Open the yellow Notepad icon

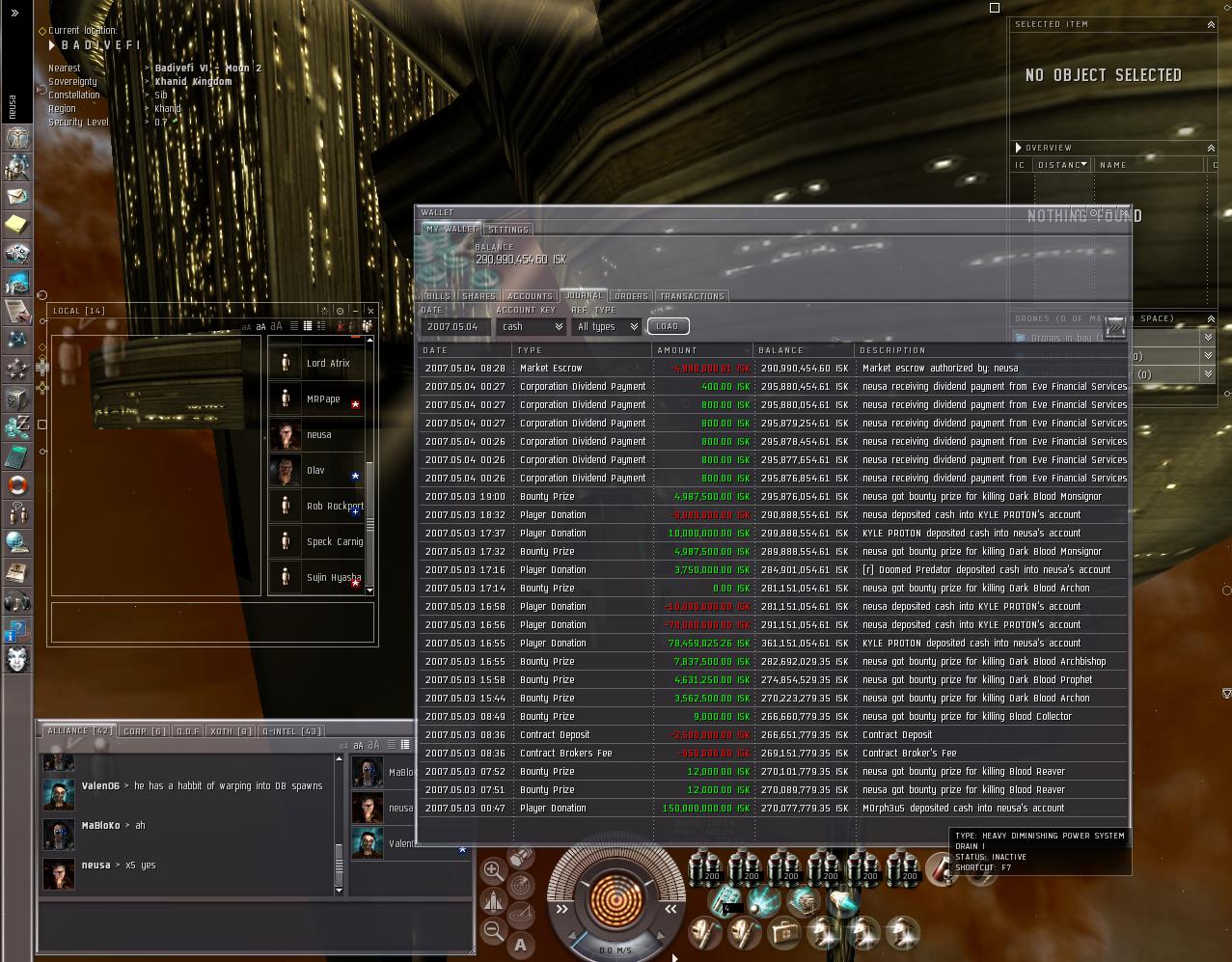pos(17,225)
